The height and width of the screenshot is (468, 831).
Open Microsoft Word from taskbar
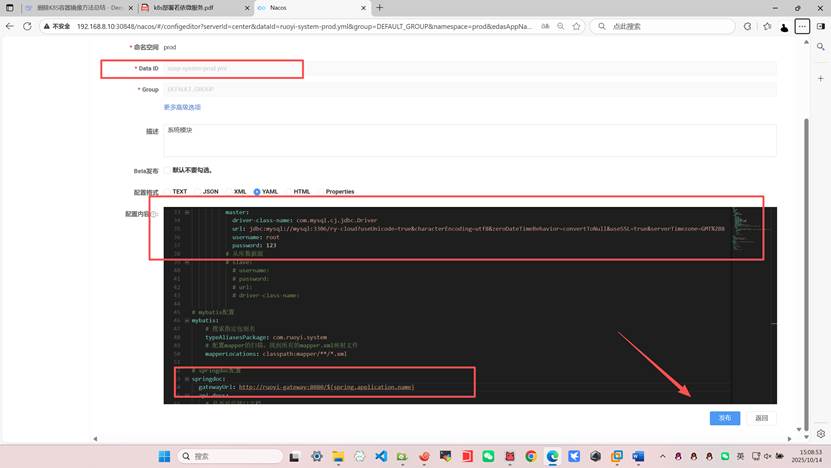[x=638, y=456]
